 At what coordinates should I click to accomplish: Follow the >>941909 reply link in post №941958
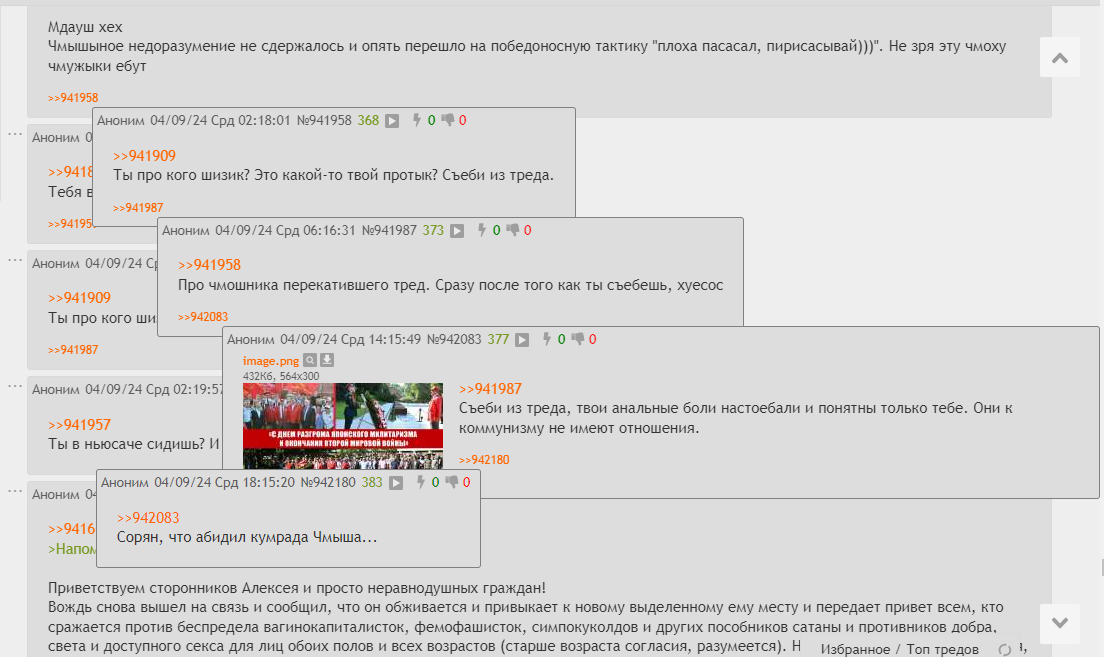[x=144, y=156]
